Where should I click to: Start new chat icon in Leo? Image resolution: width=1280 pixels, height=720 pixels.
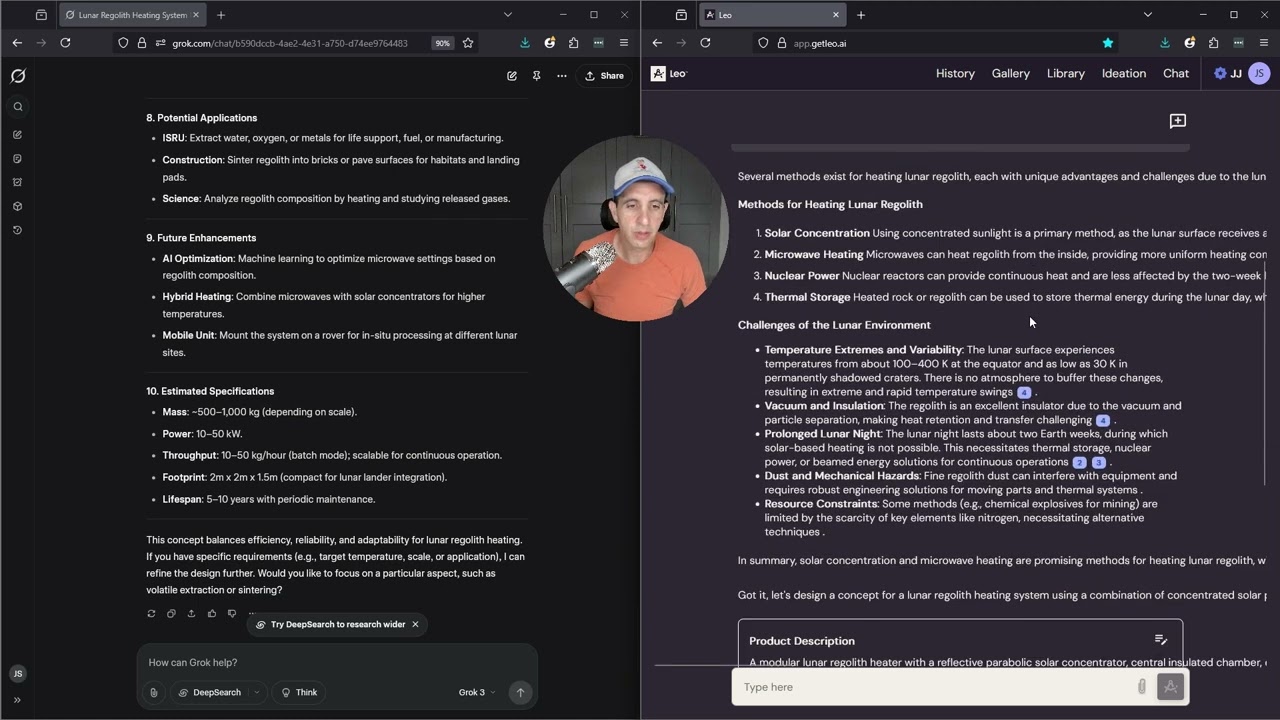point(1178,121)
